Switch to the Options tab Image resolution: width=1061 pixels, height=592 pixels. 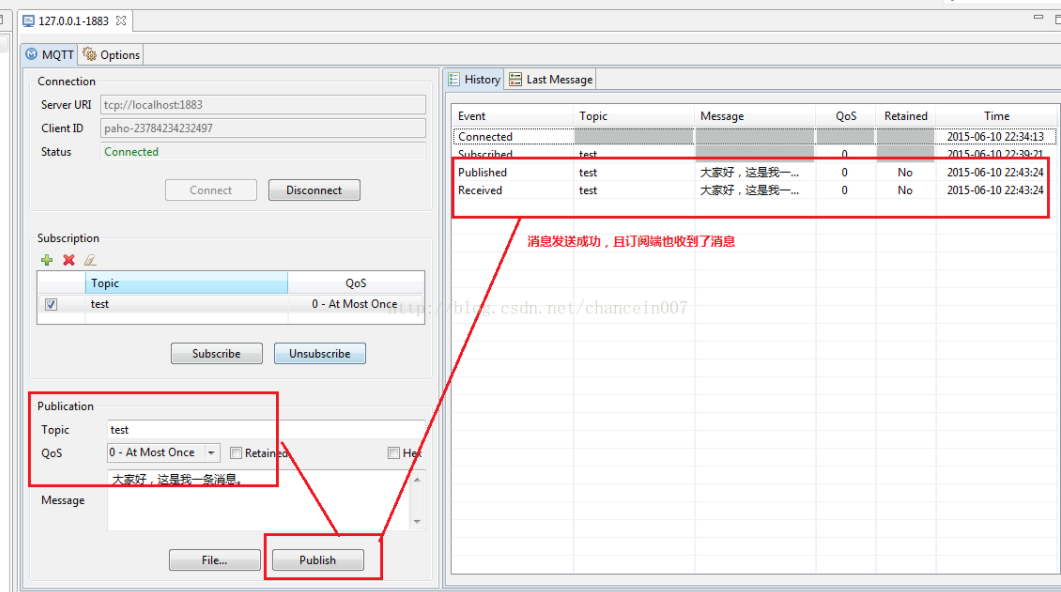pyautogui.click(x=112, y=55)
